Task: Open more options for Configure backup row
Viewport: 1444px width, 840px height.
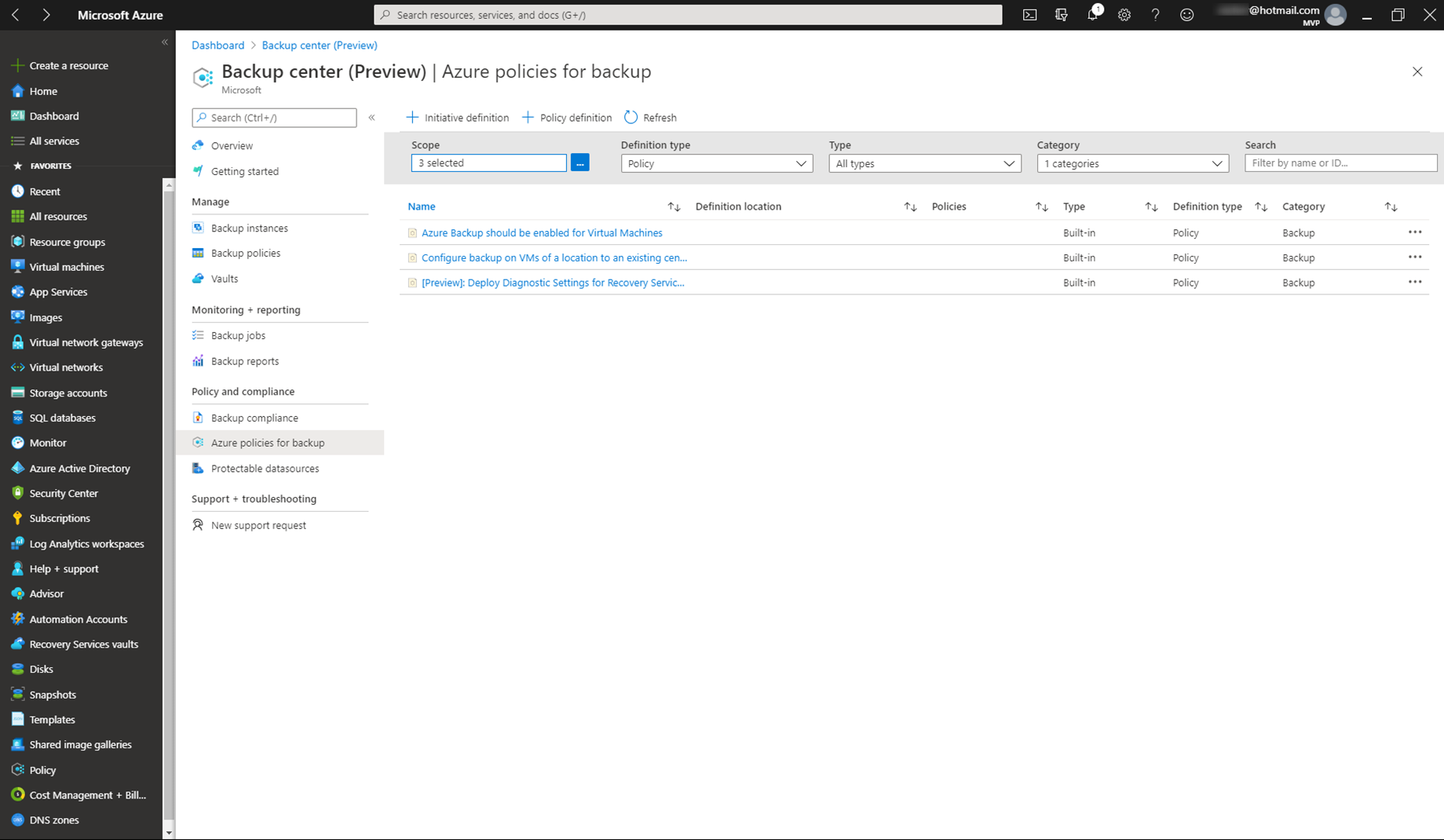Action: point(1415,257)
